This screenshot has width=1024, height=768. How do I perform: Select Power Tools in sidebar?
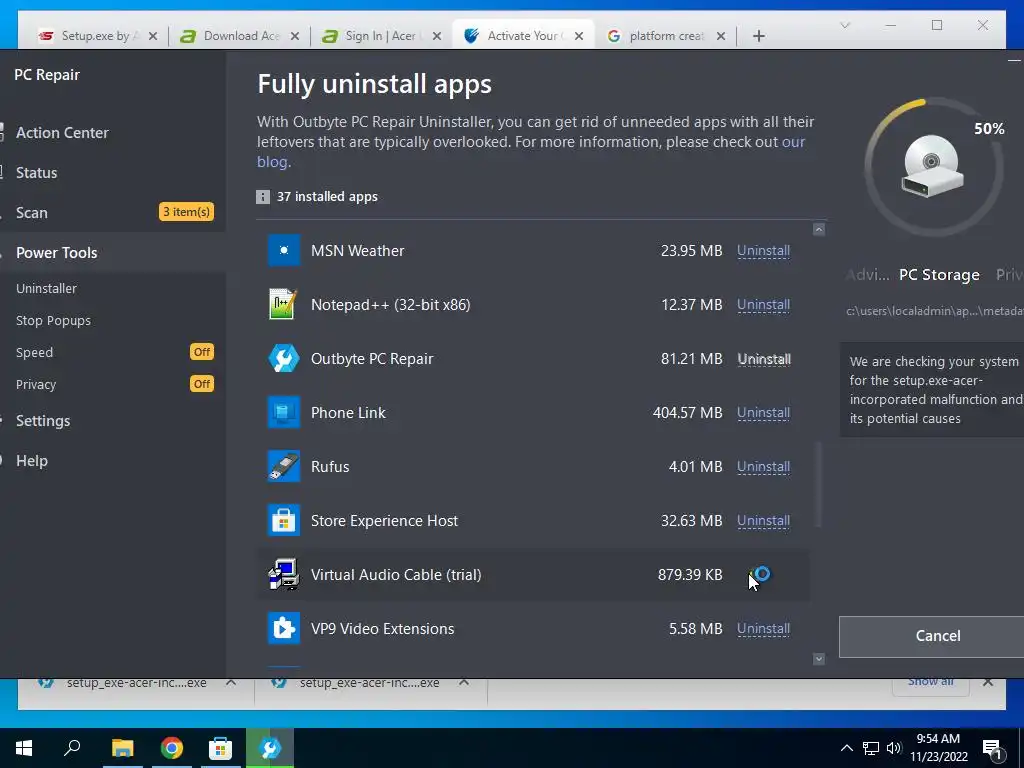56,253
